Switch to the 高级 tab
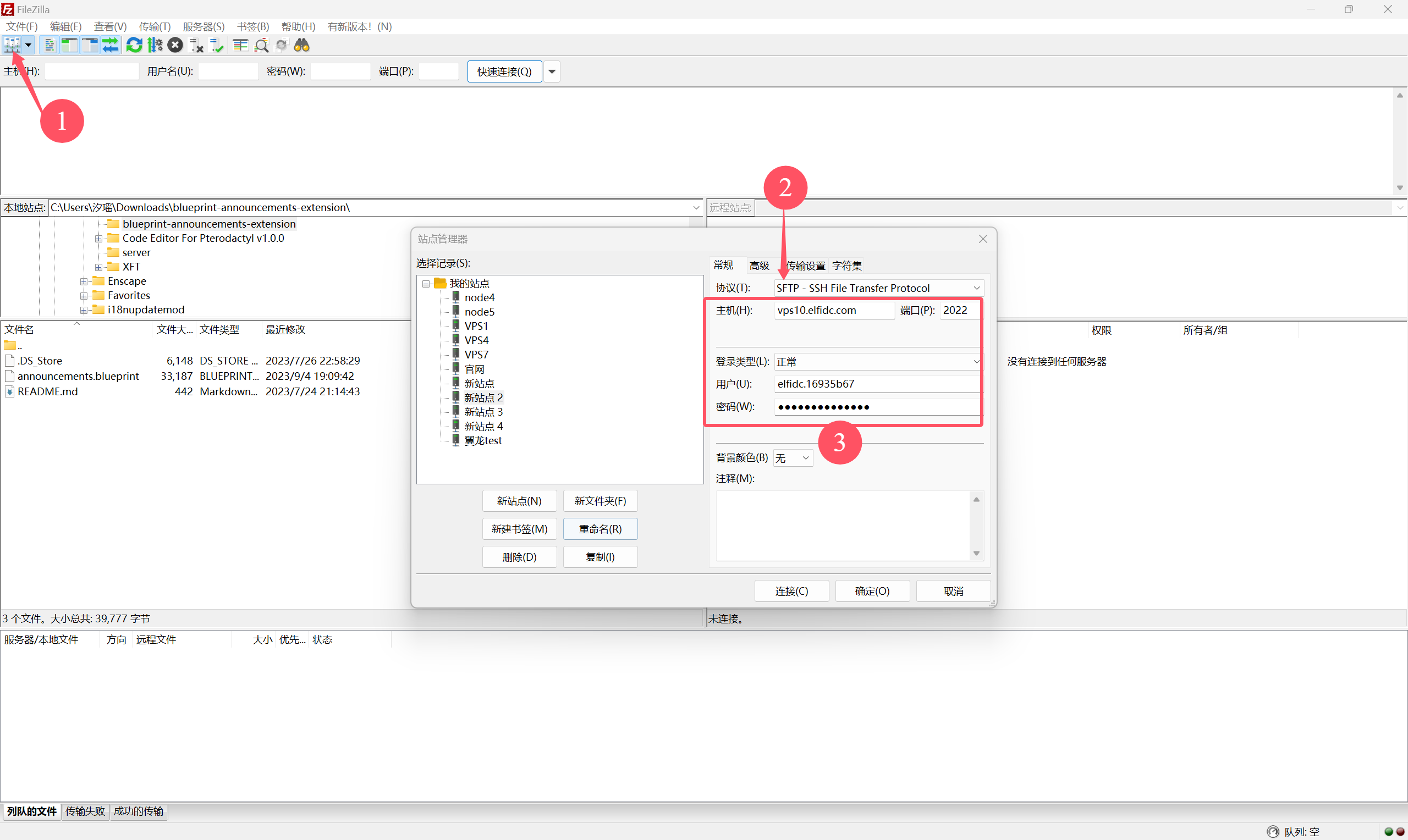Viewport: 1408px width, 840px height. coord(758,266)
